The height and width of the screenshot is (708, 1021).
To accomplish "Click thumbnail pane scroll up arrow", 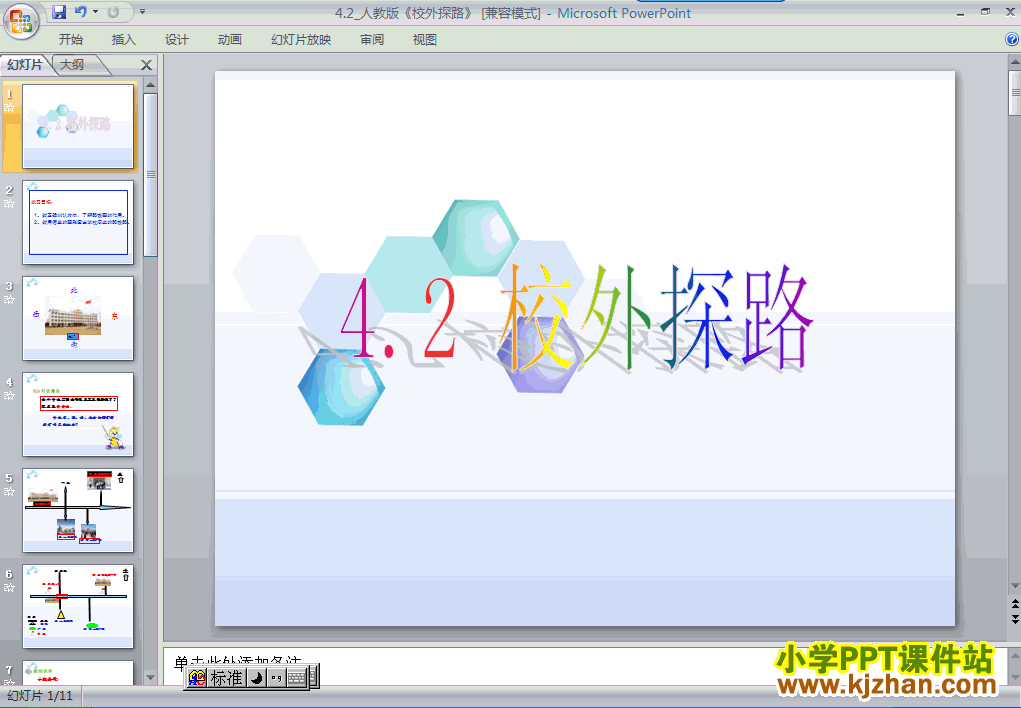I will click(x=150, y=85).
